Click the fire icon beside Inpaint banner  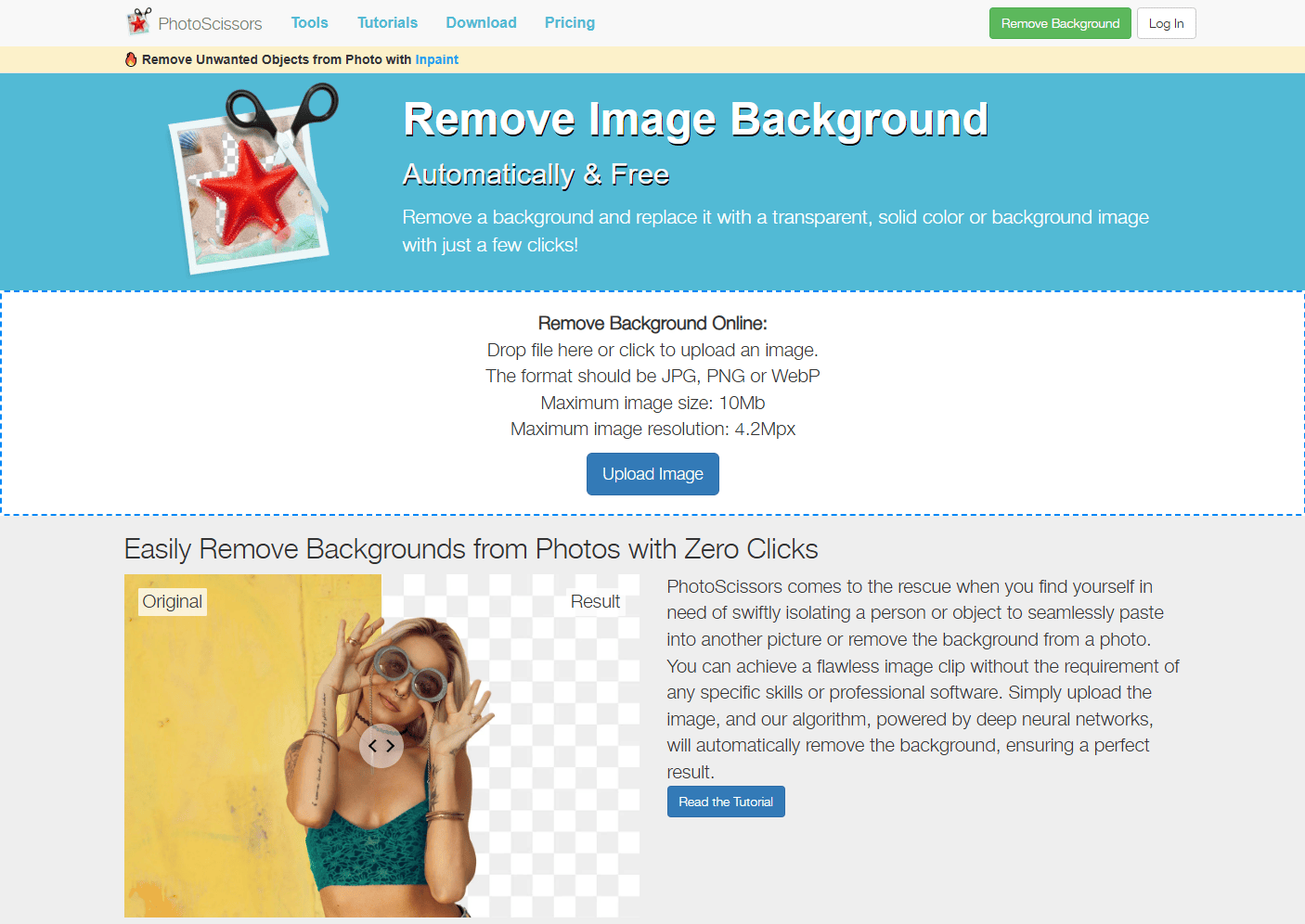[x=131, y=59]
